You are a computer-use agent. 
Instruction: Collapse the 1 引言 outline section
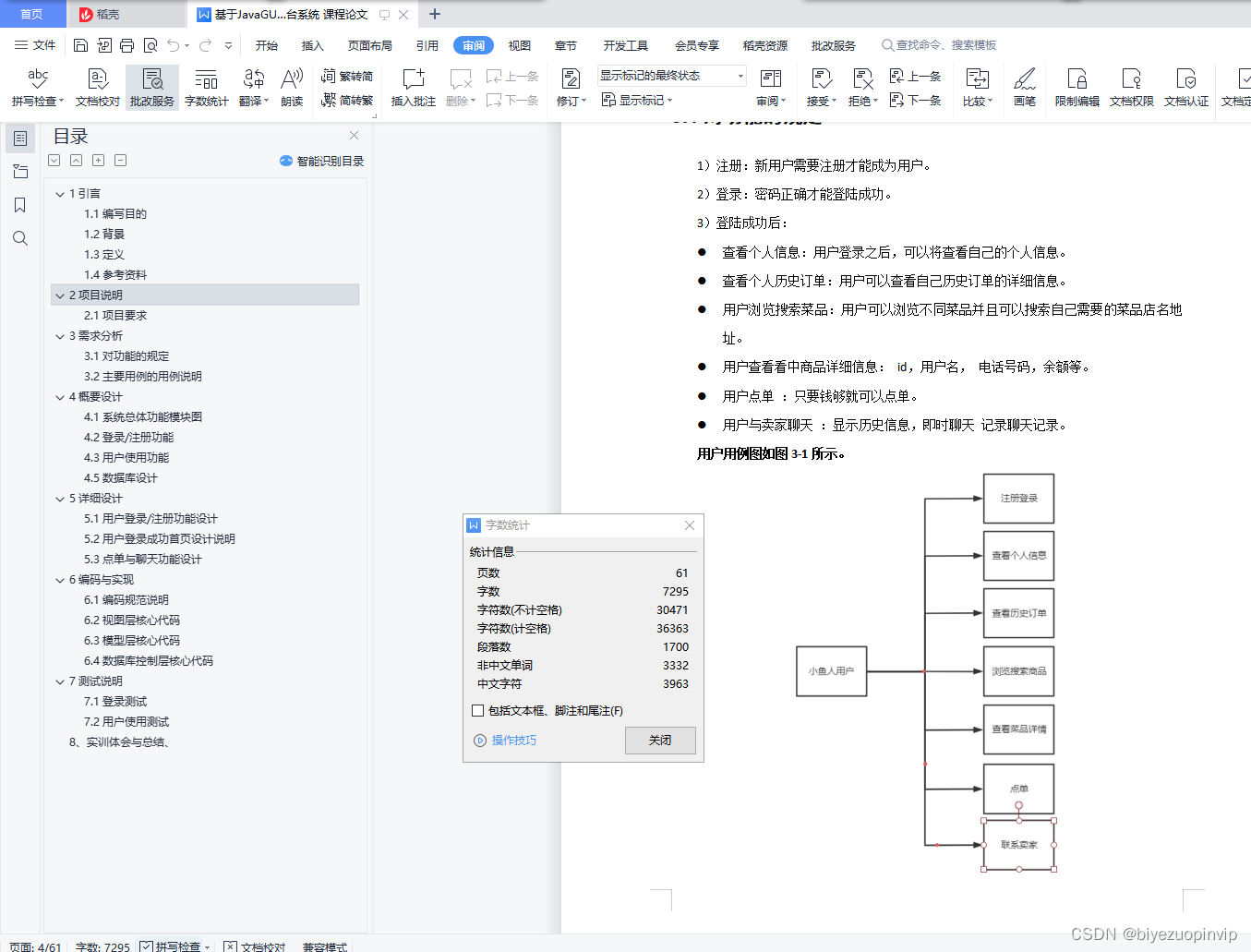[x=60, y=194]
